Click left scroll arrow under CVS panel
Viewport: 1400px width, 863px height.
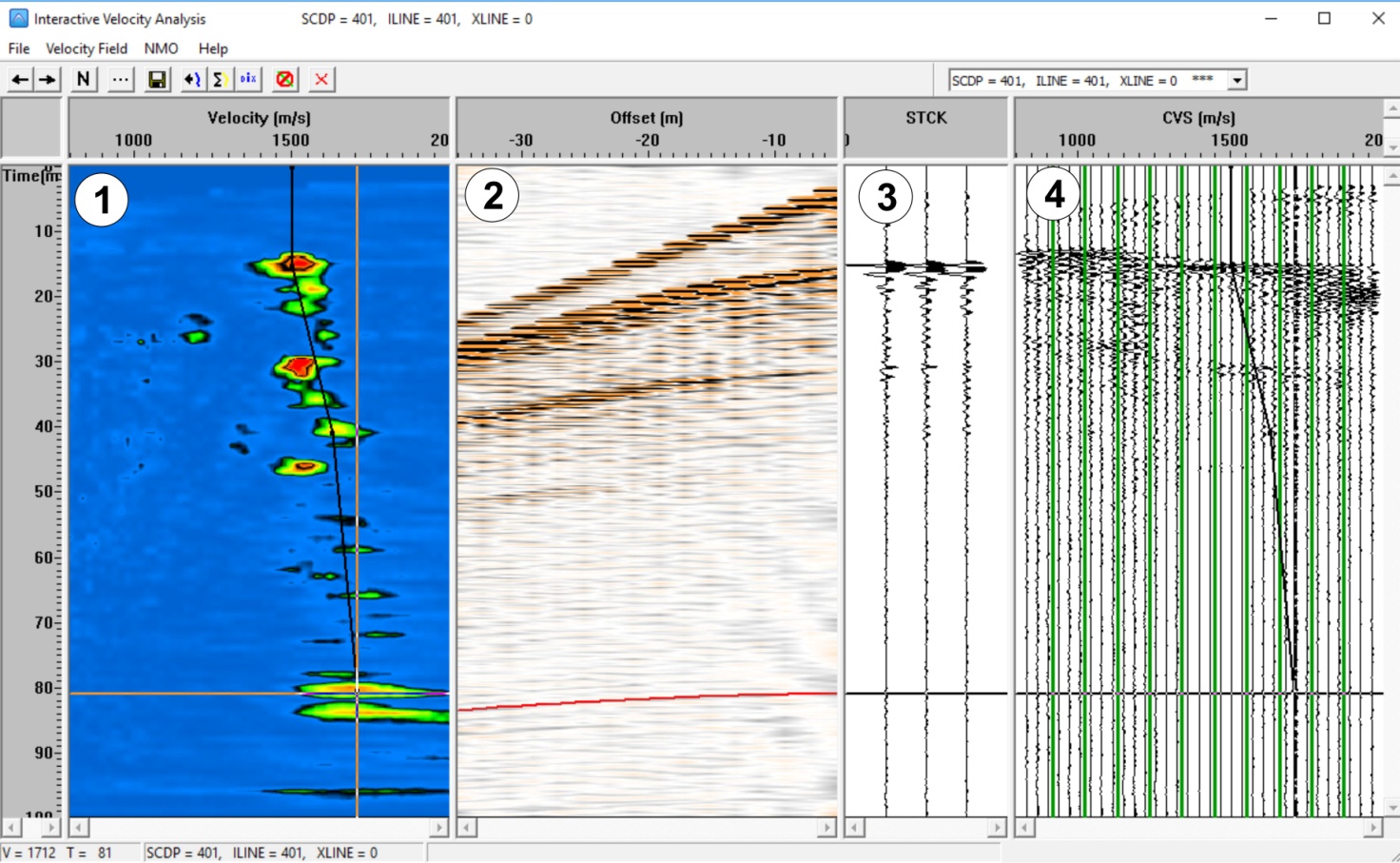tap(1024, 828)
